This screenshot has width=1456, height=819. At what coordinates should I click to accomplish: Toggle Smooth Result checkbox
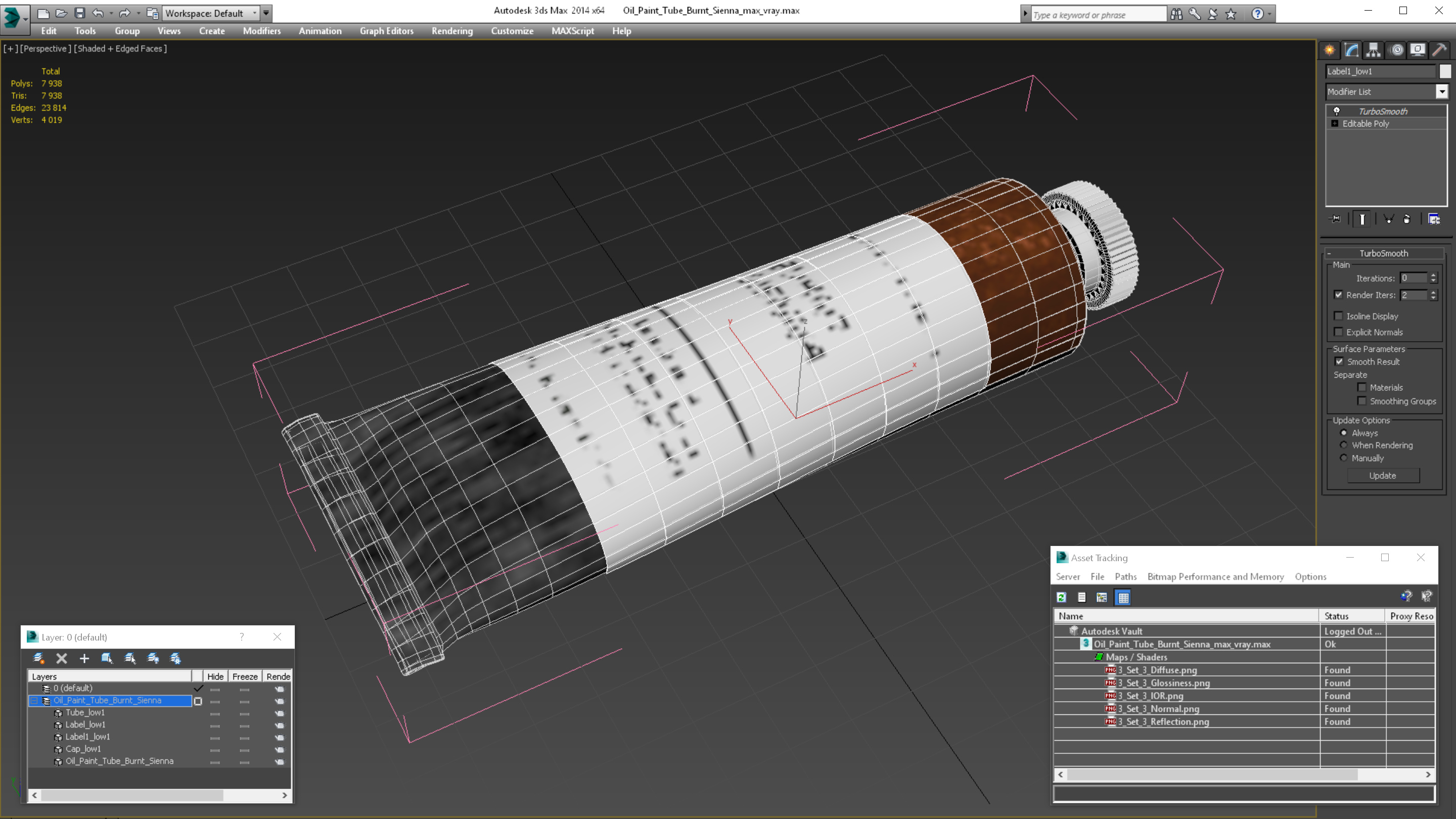click(1339, 361)
